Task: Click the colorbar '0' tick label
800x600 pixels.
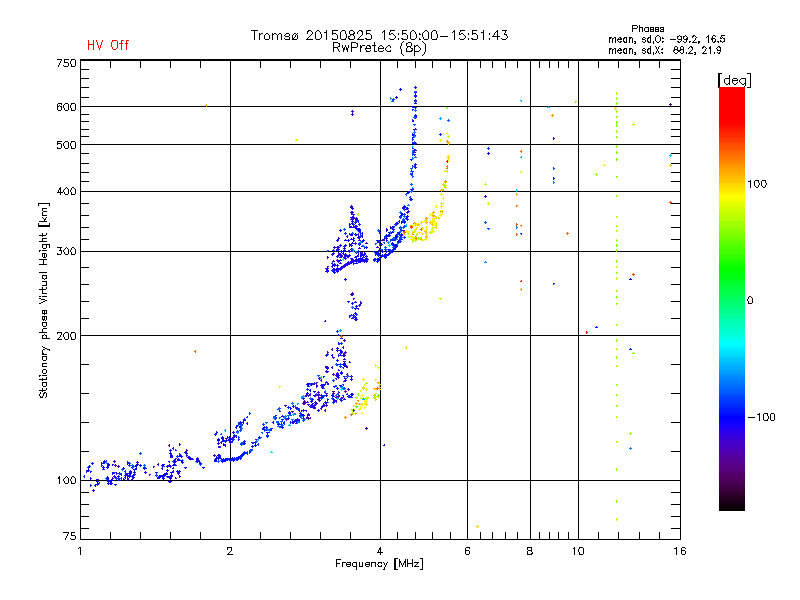Action: 750,301
